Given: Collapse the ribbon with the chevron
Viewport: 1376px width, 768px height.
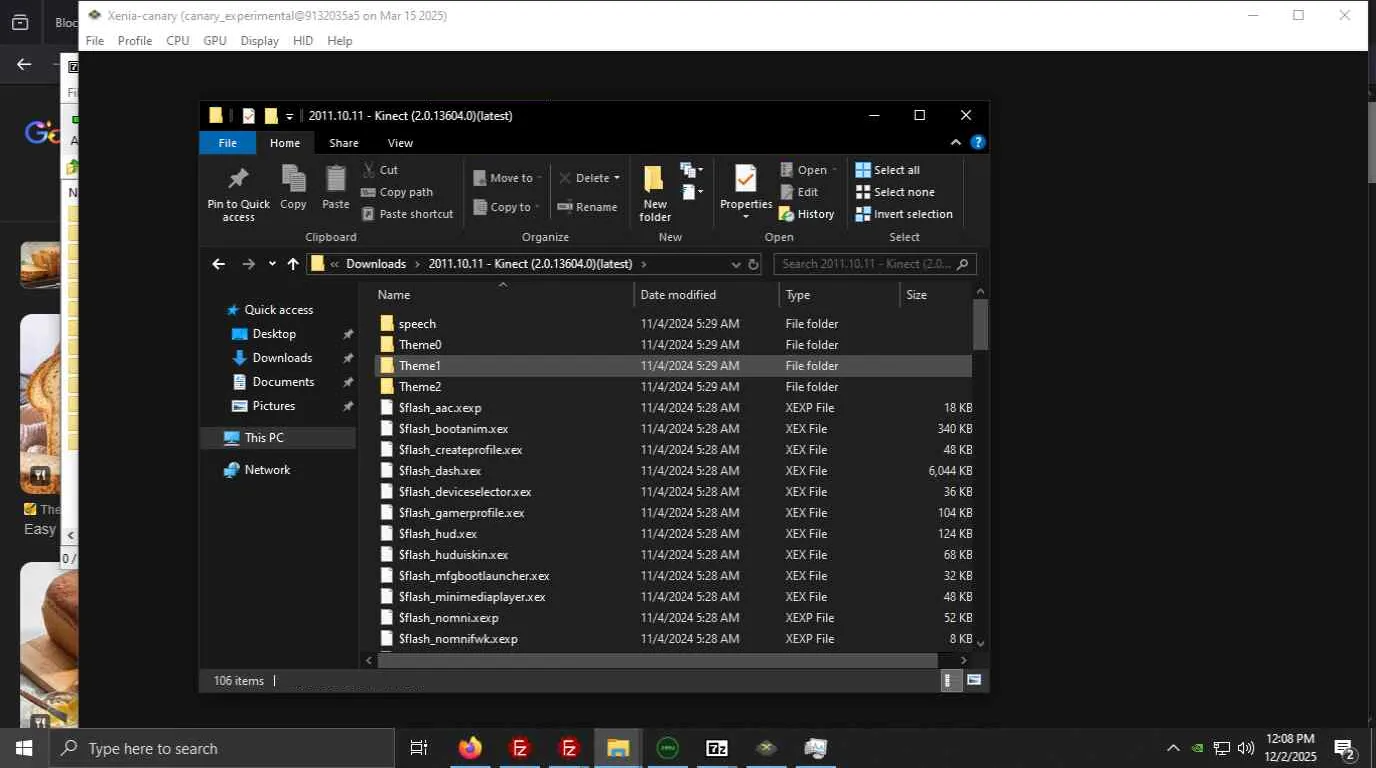Looking at the screenshot, I should (x=956, y=142).
